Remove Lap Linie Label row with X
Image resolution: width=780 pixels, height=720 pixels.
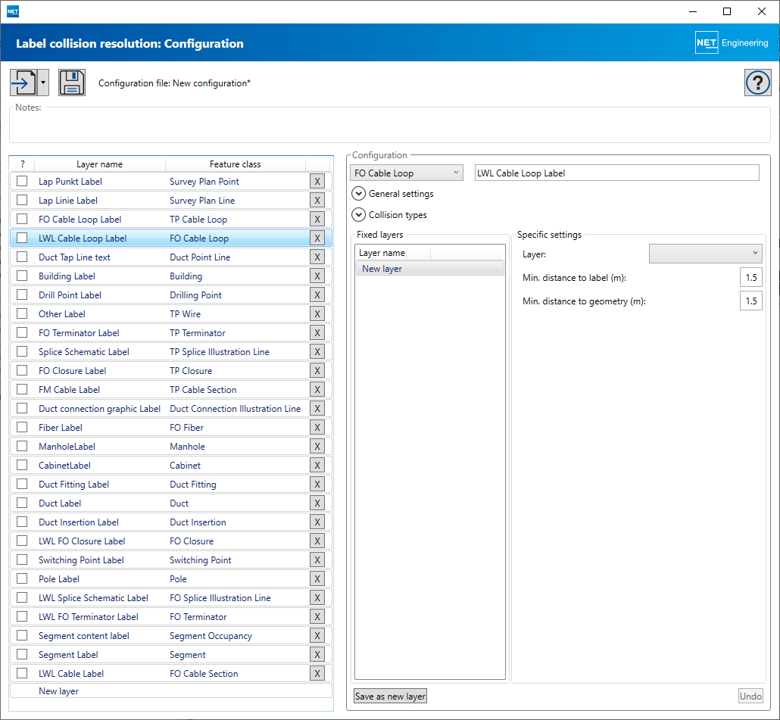317,200
